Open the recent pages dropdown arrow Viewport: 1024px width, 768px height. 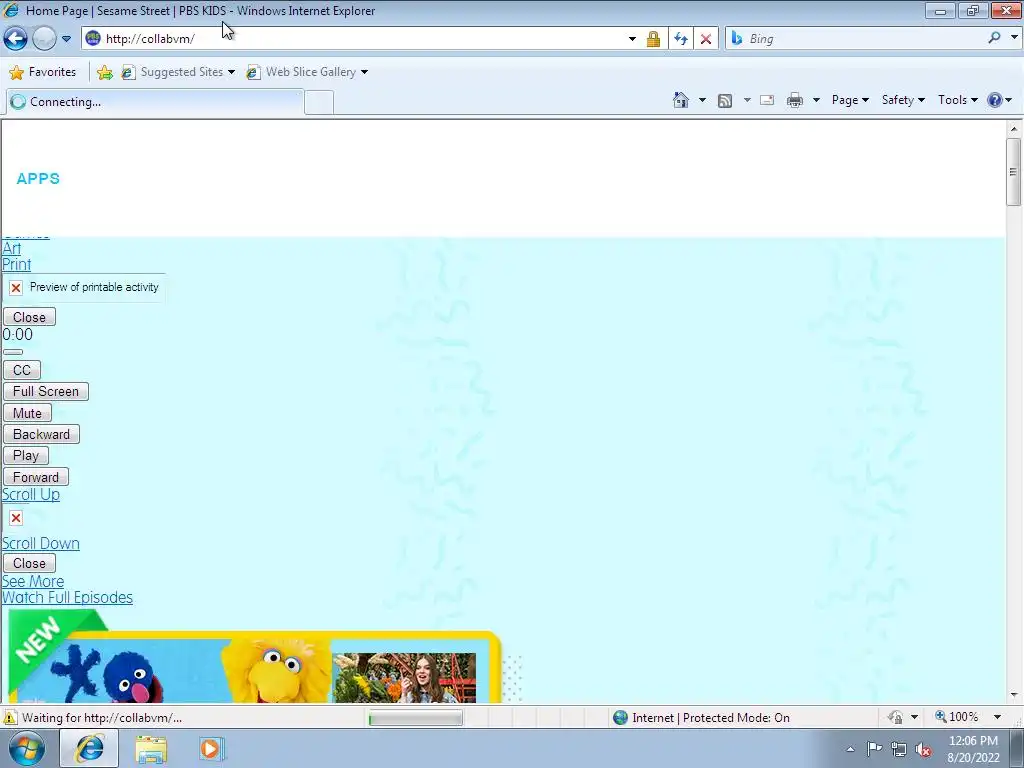[x=67, y=39]
